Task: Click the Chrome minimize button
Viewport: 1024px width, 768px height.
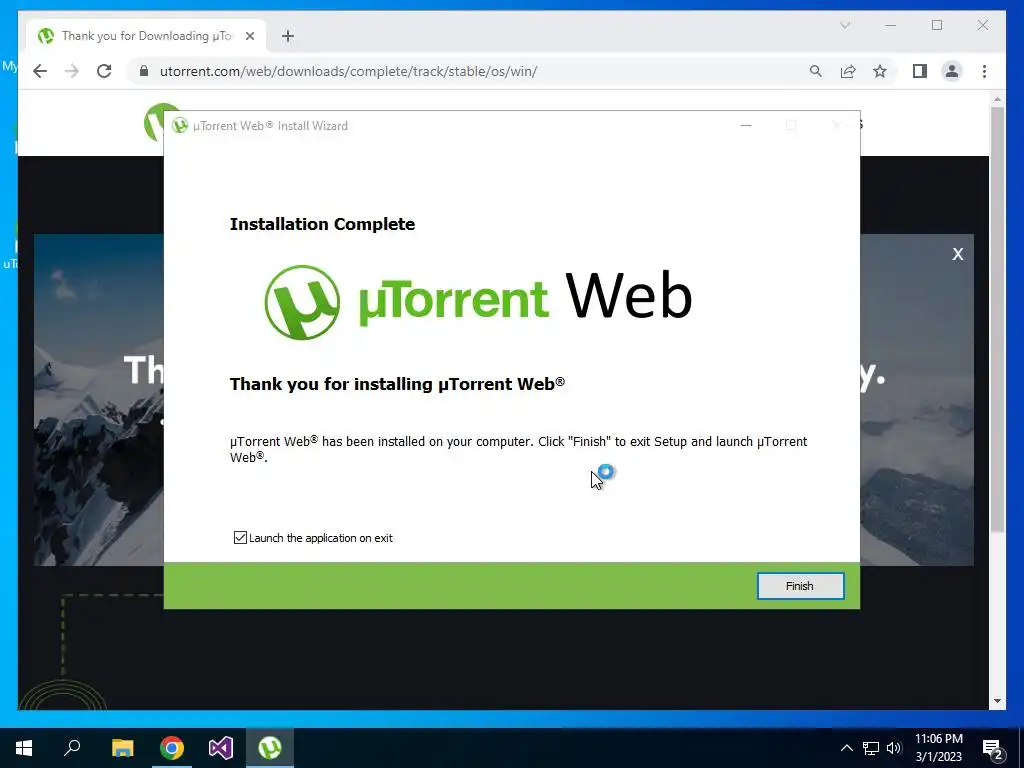Action: [891, 25]
